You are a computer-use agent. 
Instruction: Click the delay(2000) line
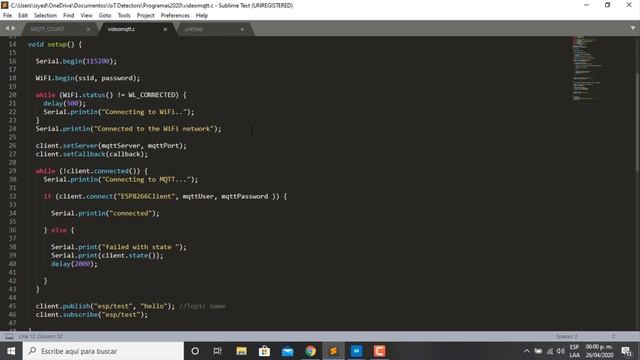[74, 264]
